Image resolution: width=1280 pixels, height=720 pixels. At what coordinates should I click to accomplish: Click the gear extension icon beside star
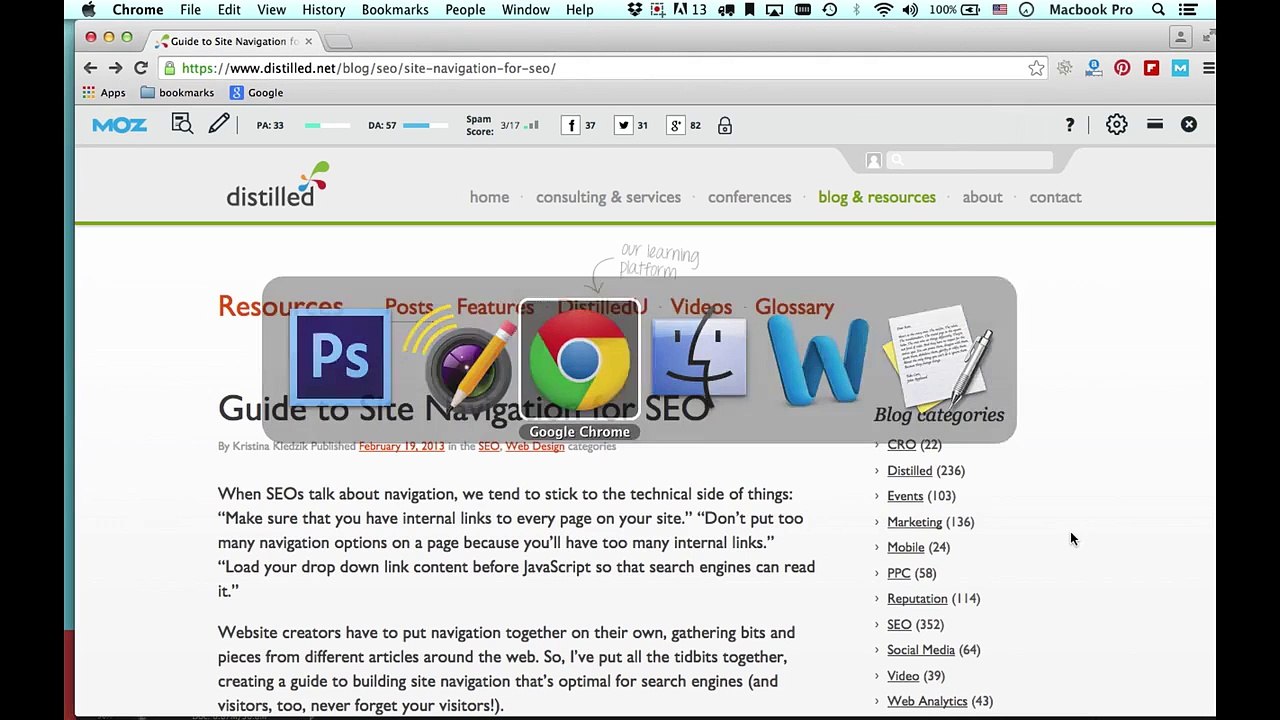[x=1065, y=68]
